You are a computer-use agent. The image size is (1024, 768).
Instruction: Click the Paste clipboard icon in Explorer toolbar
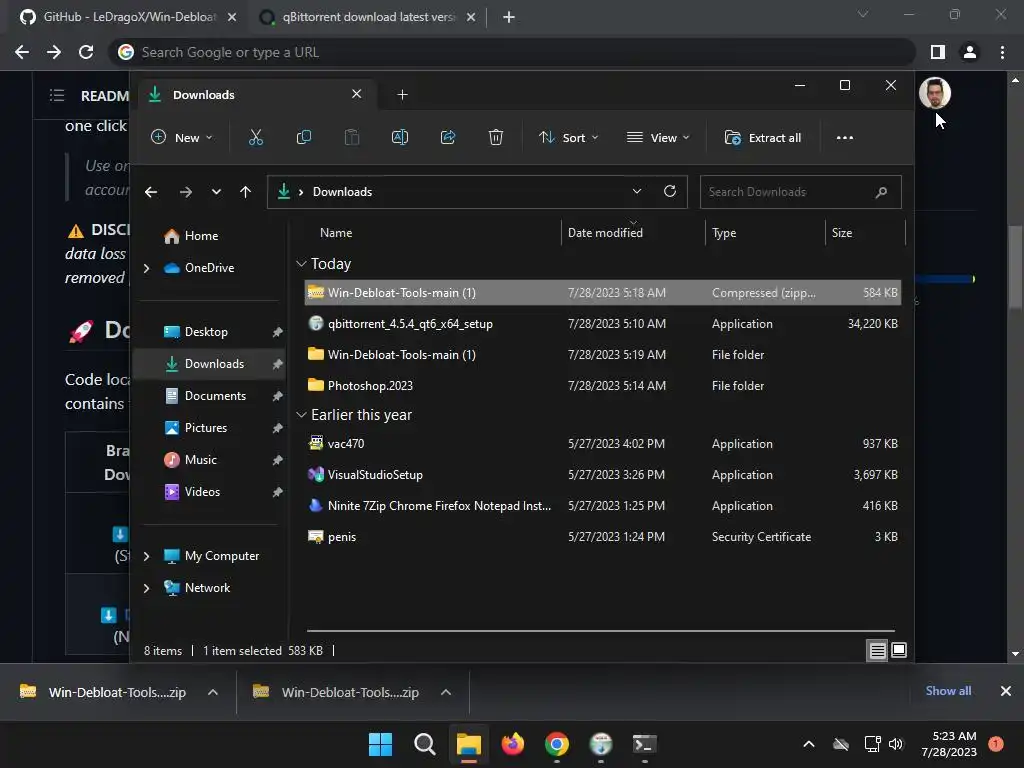pos(352,138)
